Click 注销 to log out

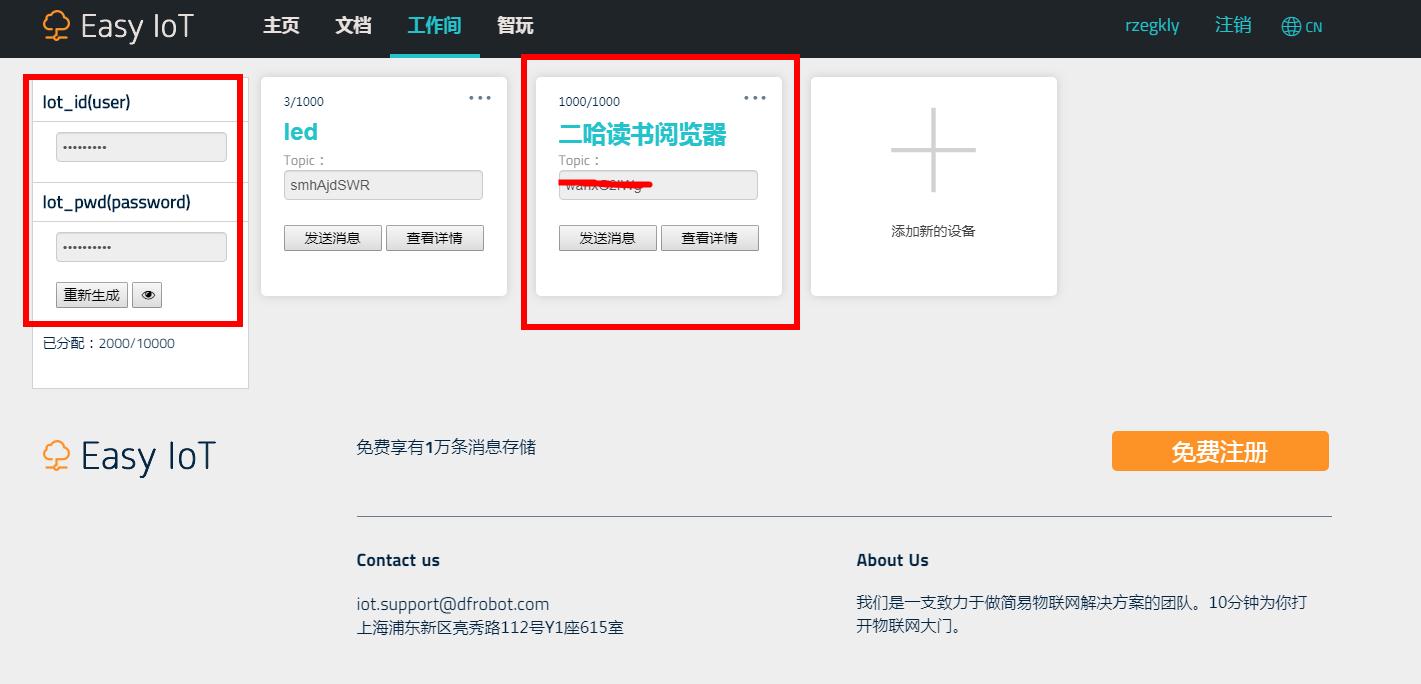coord(1233,25)
